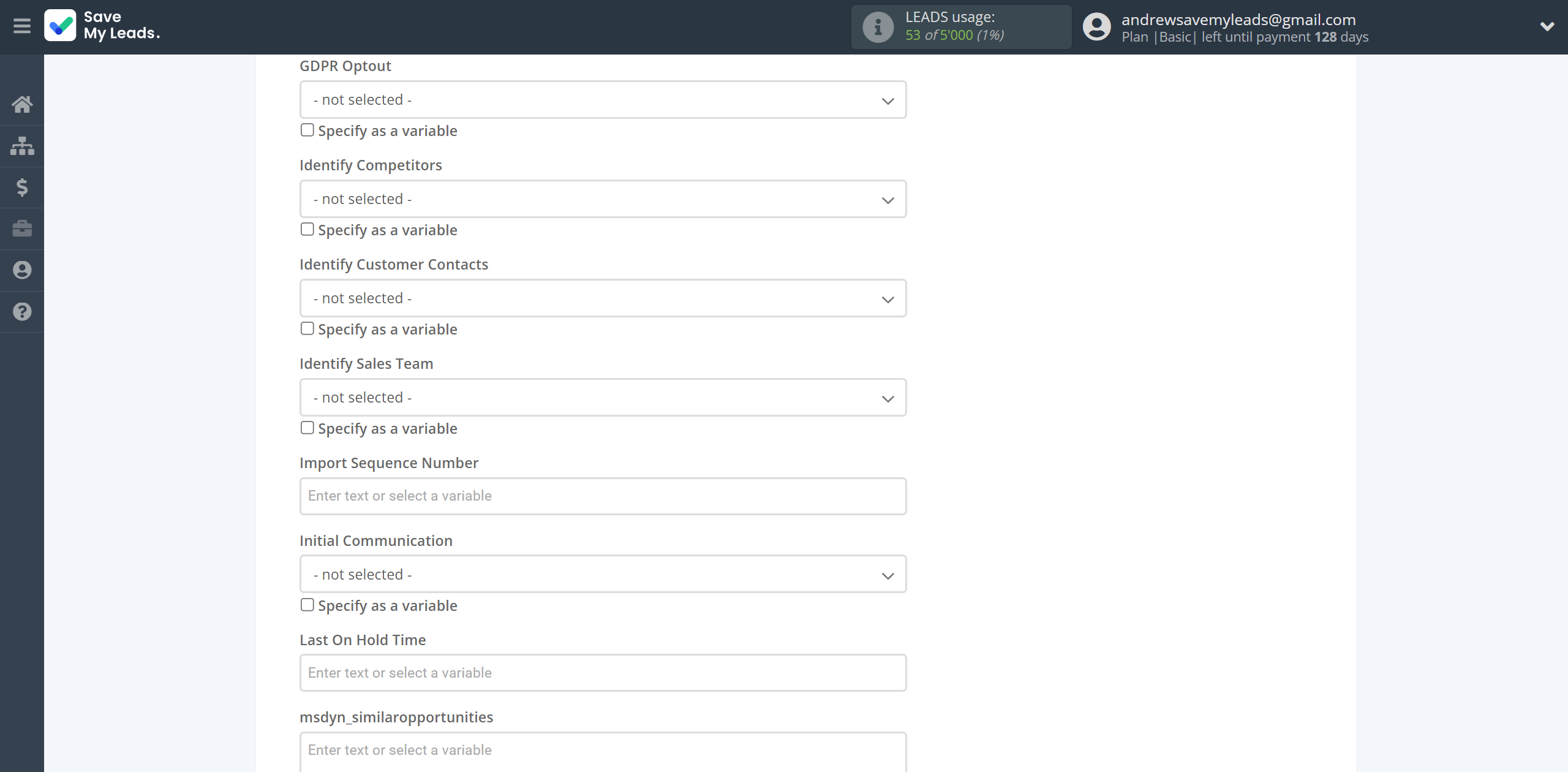The height and width of the screenshot is (772, 1568).
Task: Click the account avatar icon
Action: [x=1096, y=27]
